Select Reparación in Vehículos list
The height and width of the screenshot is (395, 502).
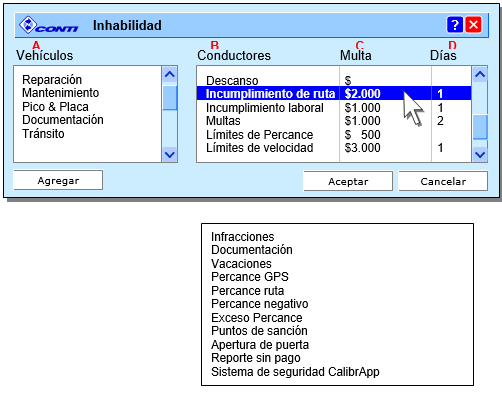pyautogui.click(x=52, y=80)
